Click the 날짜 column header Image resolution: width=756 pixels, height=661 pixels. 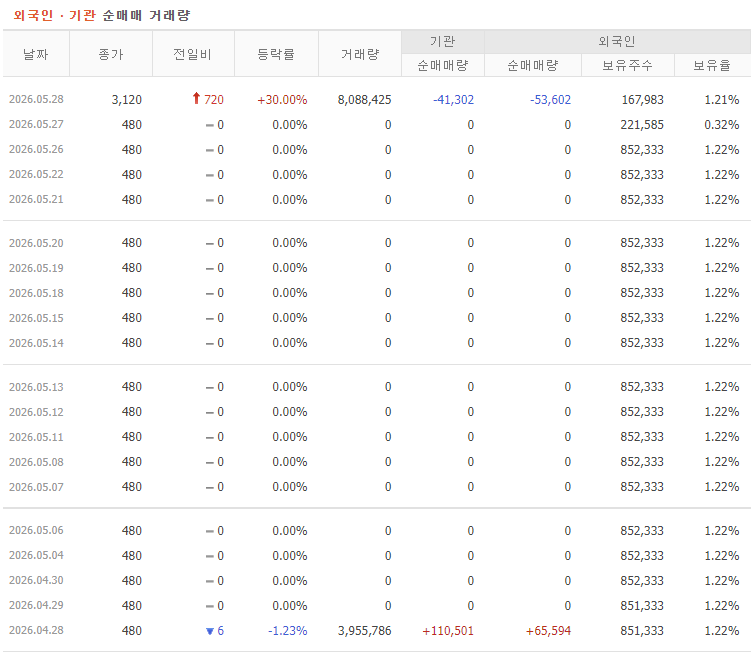[x=36, y=54]
